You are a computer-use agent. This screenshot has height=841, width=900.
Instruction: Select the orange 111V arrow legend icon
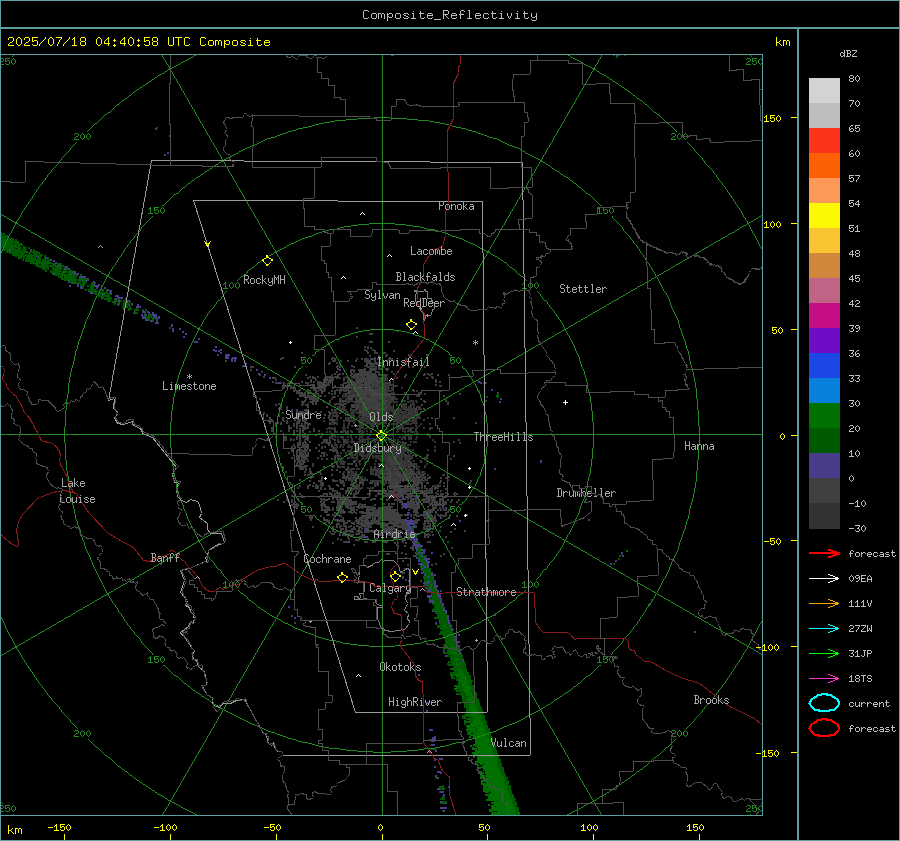coord(824,603)
